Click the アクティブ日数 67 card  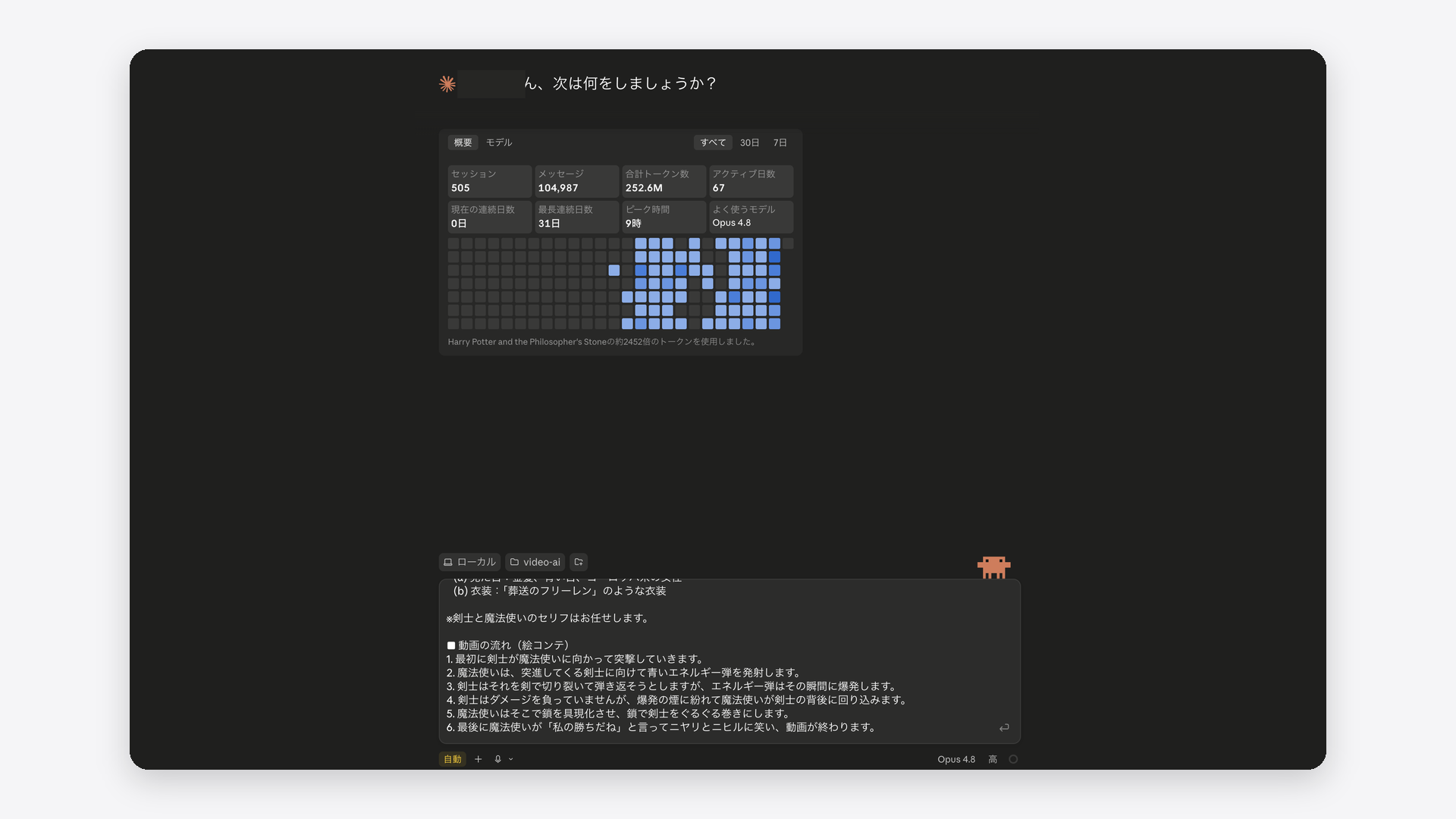point(751,181)
